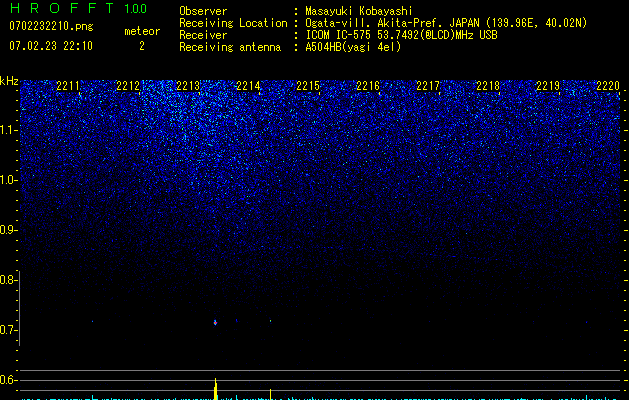Image resolution: width=629 pixels, height=400 pixels.
Task: Click the 0.9 kHz axis label
Action: click(x=8, y=230)
